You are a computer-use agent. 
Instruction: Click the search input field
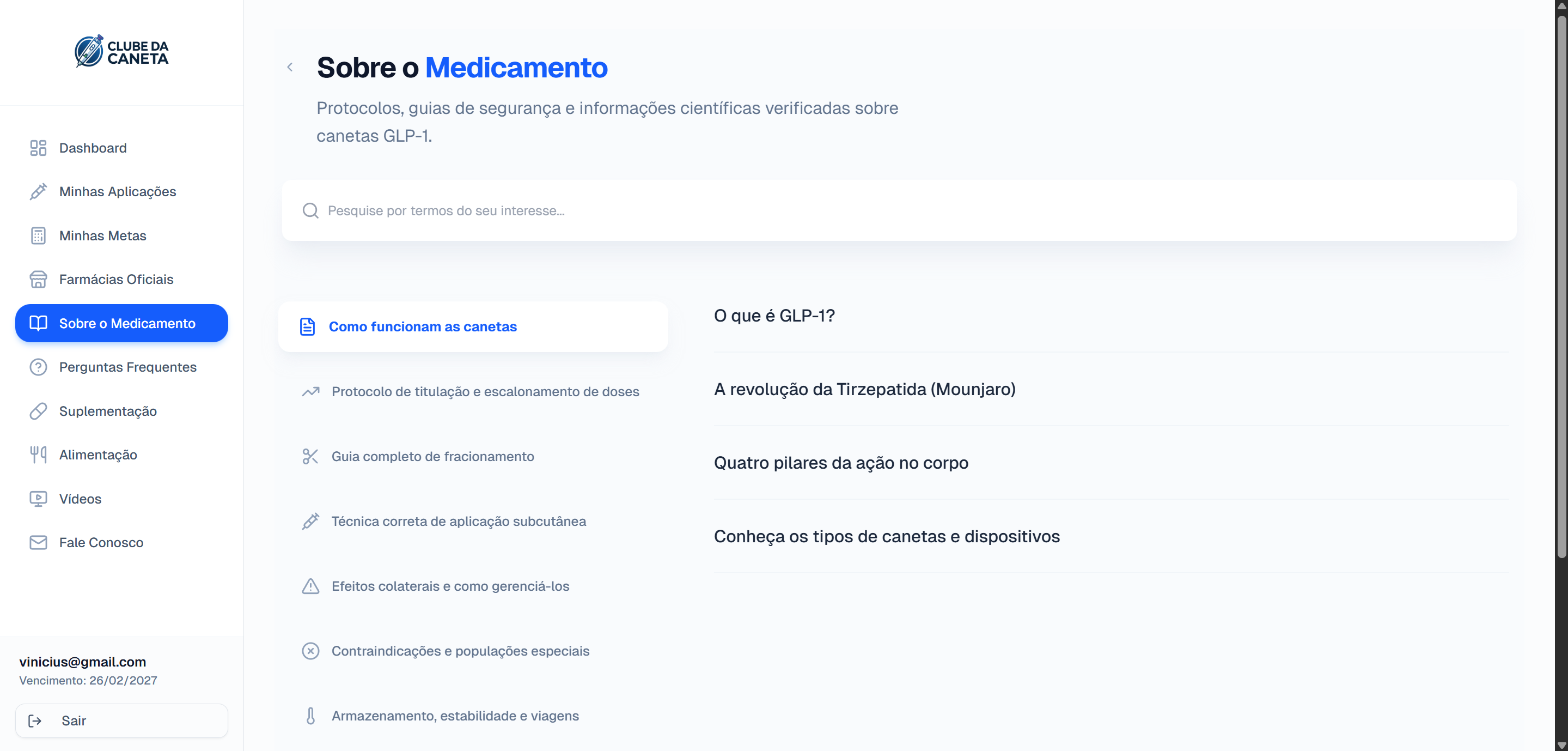point(730,211)
